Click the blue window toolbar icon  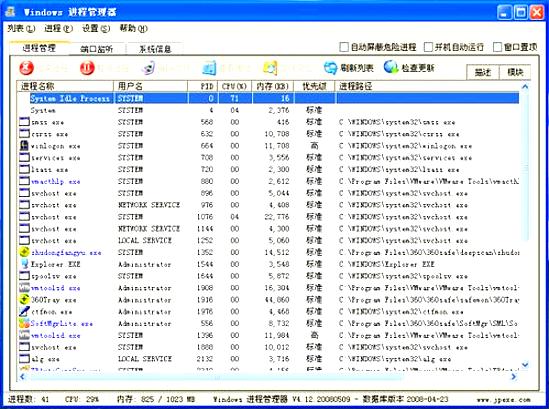point(209,68)
